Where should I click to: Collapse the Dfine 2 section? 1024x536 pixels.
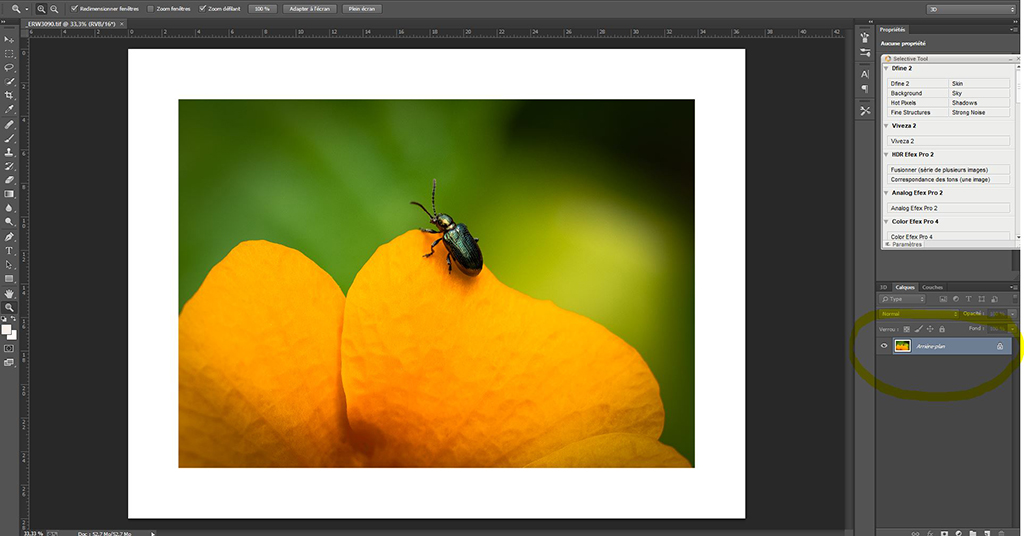[x=887, y=68]
